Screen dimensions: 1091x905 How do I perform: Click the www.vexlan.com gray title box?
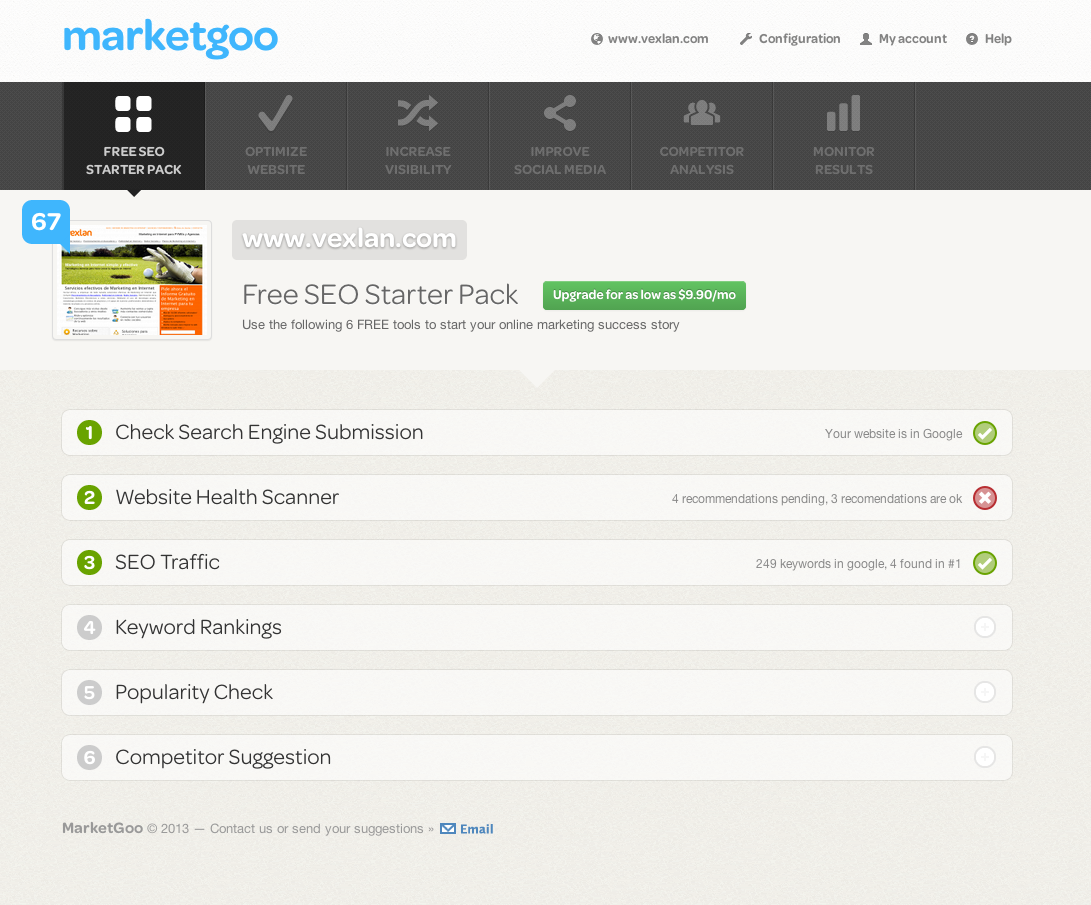[x=349, y=239]
